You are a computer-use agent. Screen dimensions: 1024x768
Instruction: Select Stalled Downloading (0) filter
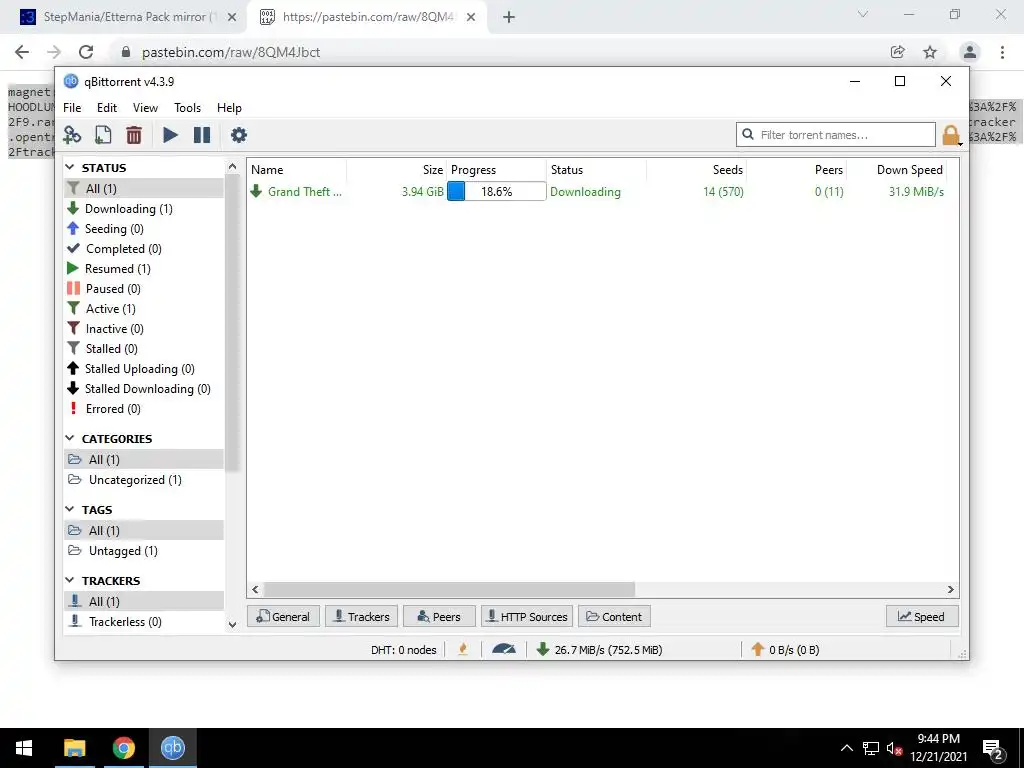tap(144, 389)
